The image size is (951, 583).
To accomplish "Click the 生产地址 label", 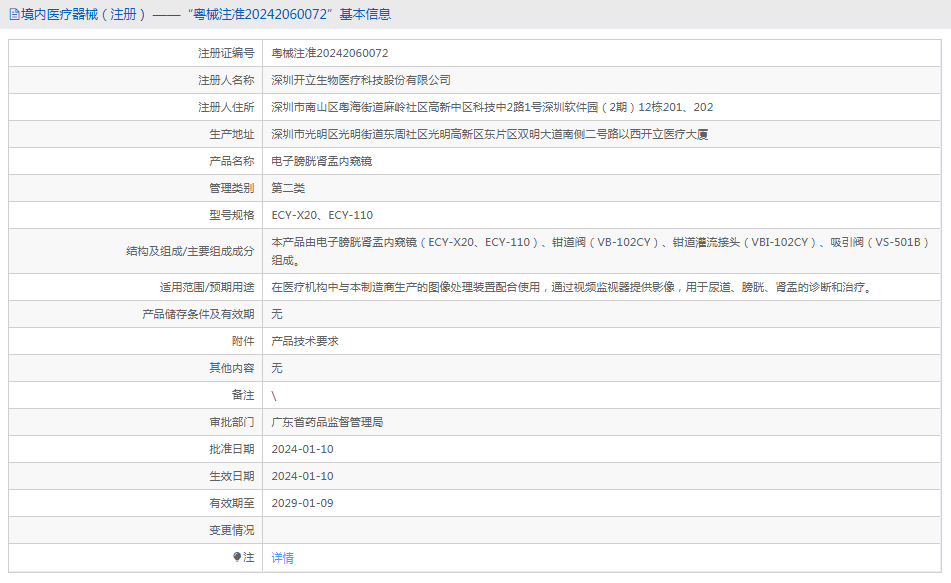I will tap(232, 134).
